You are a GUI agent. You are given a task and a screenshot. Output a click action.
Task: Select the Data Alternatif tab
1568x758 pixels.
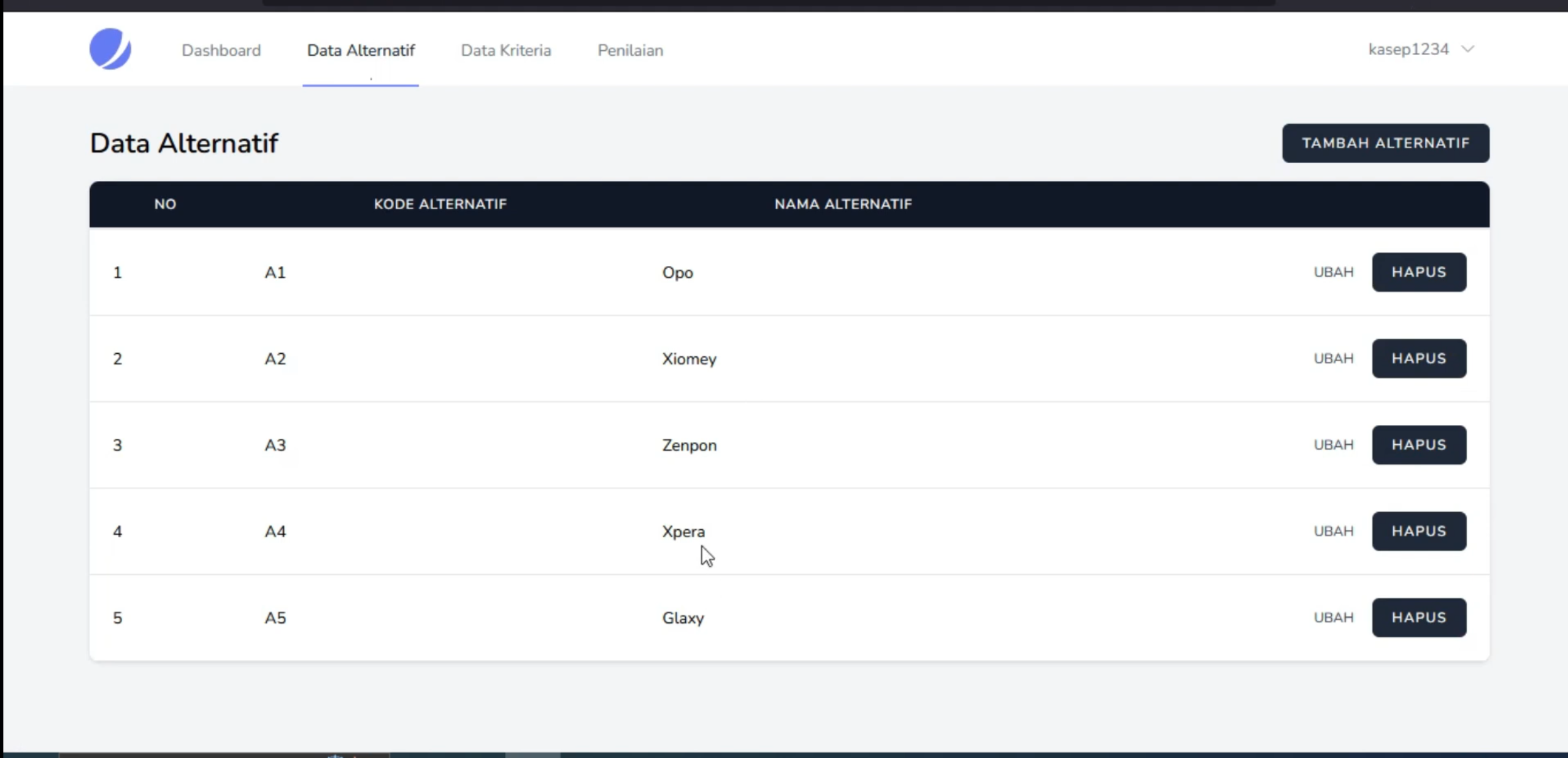click(x=361, y=50)
